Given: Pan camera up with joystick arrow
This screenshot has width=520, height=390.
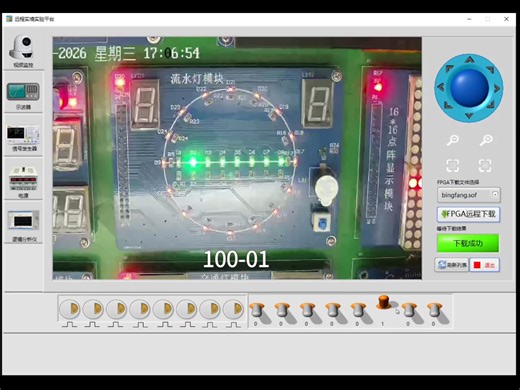Looking at the screenshot, I should click(470, 60).
